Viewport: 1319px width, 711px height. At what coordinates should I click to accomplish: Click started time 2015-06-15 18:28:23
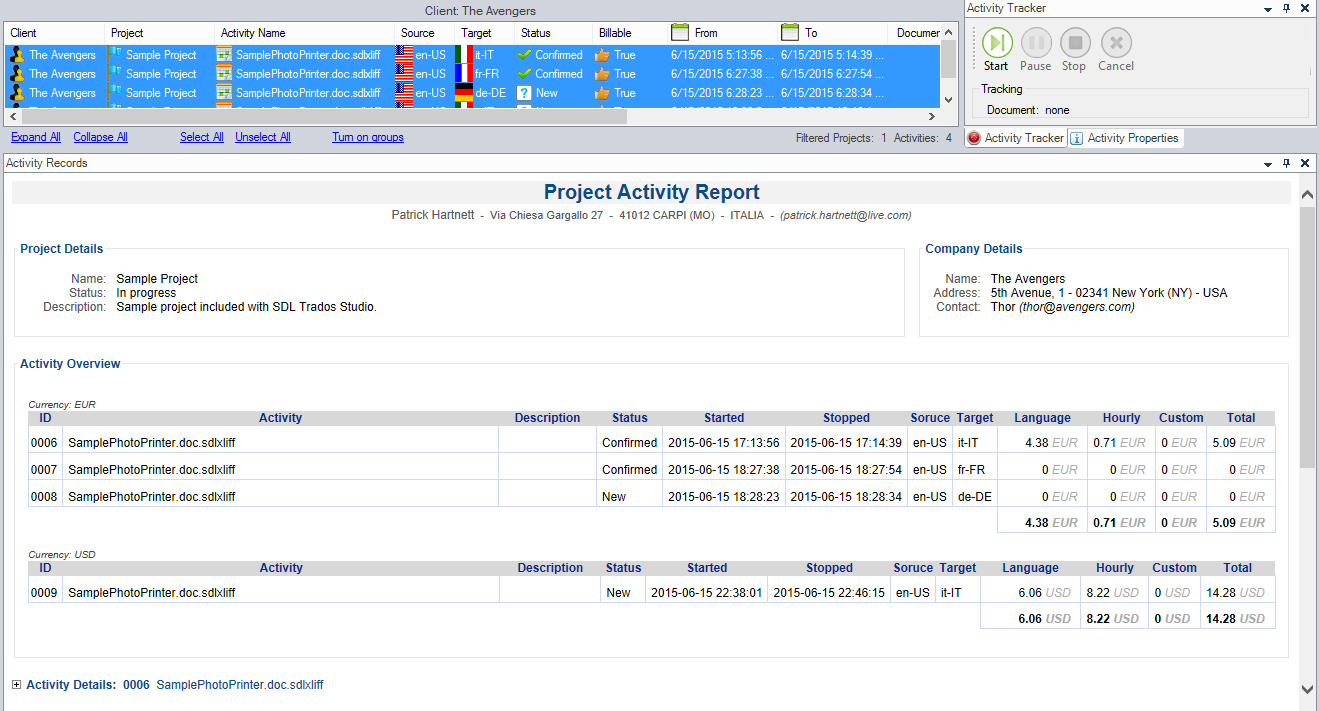click(x=723, y=496)
